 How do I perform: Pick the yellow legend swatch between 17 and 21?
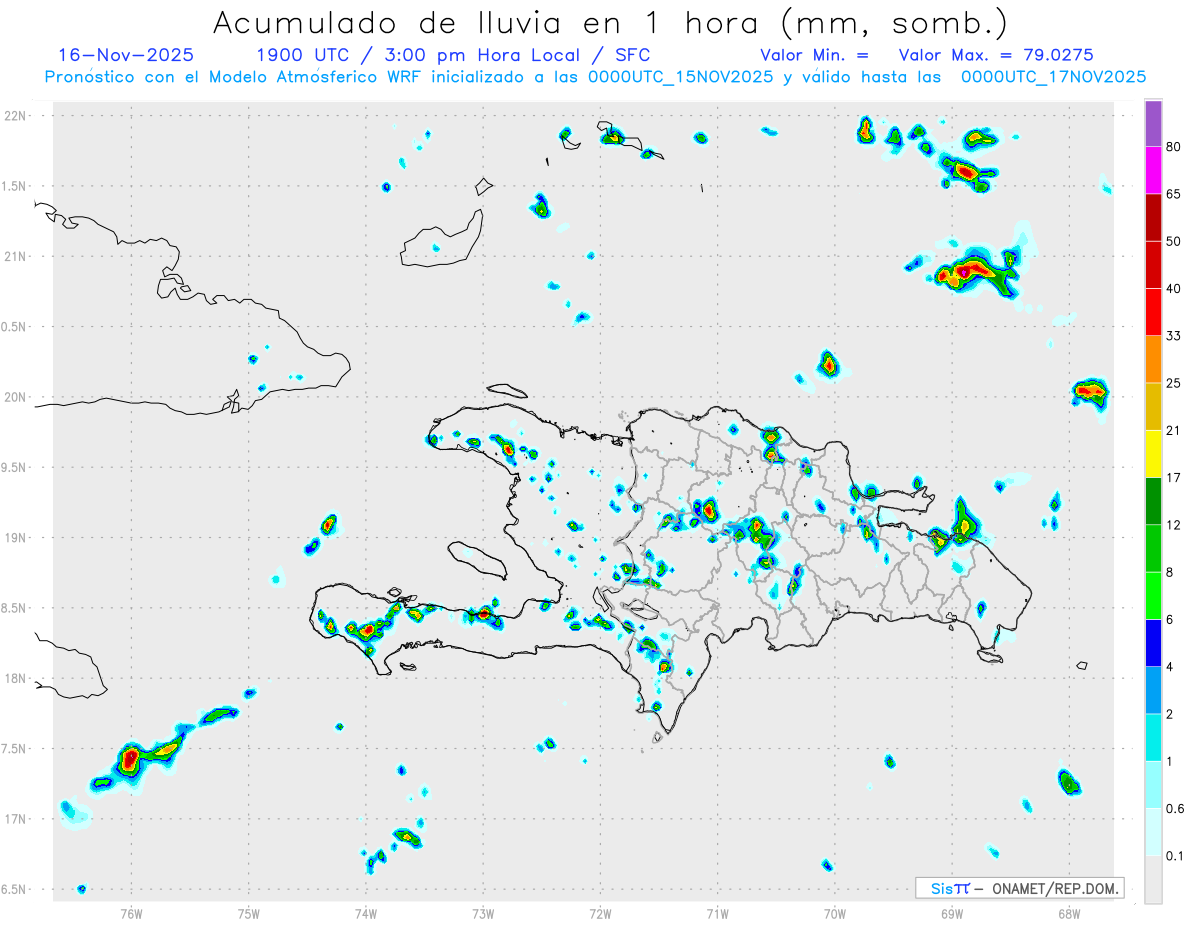[1153, 454]
